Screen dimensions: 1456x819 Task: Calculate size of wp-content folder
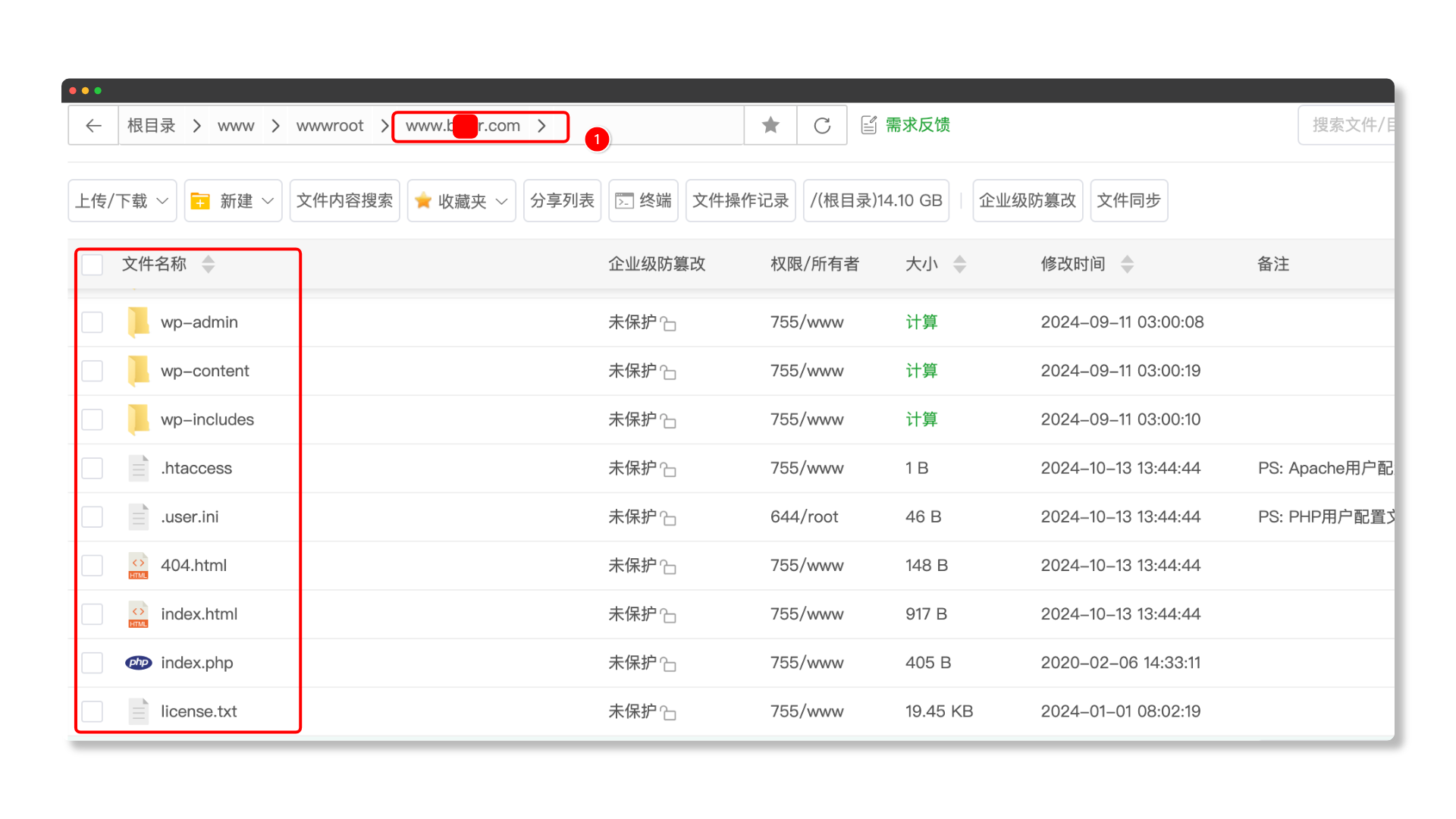coord(921,371)
